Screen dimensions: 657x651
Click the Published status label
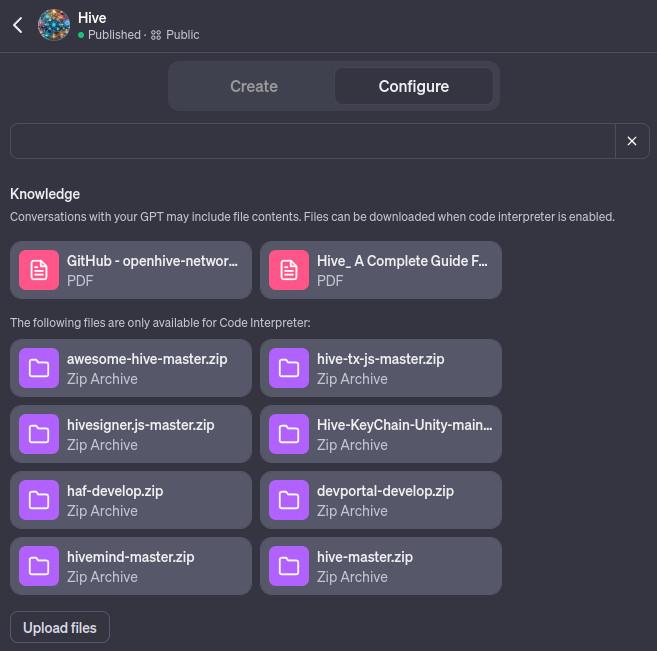tap(114, 35)
